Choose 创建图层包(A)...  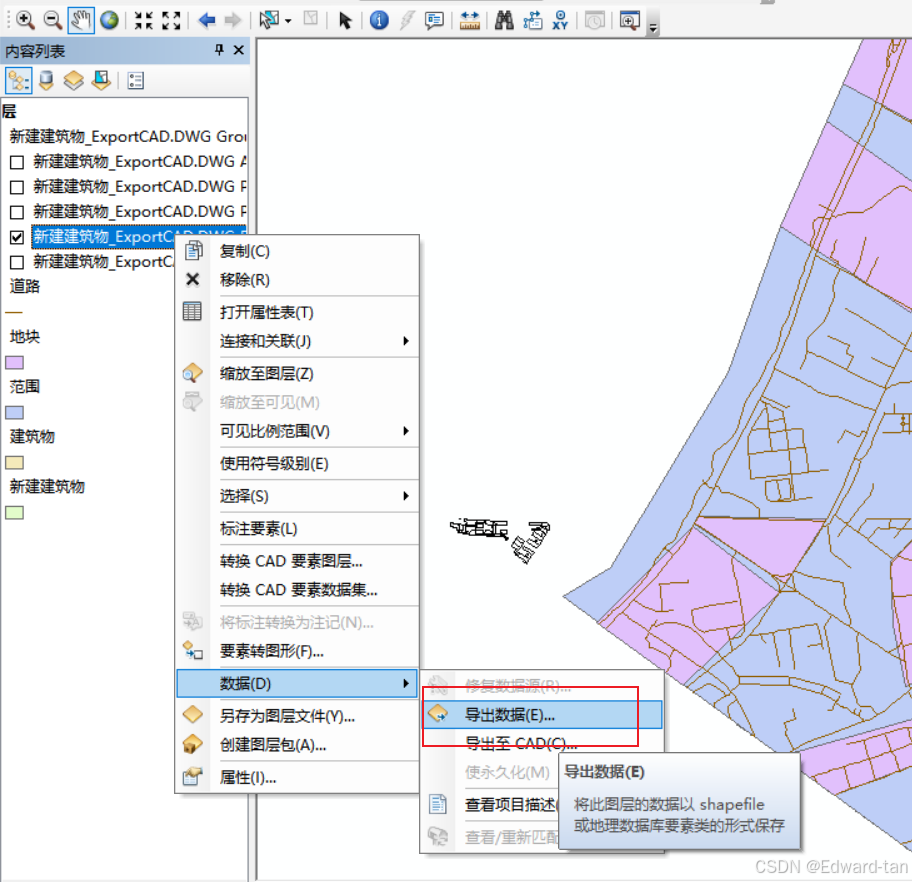pos(297,745)
